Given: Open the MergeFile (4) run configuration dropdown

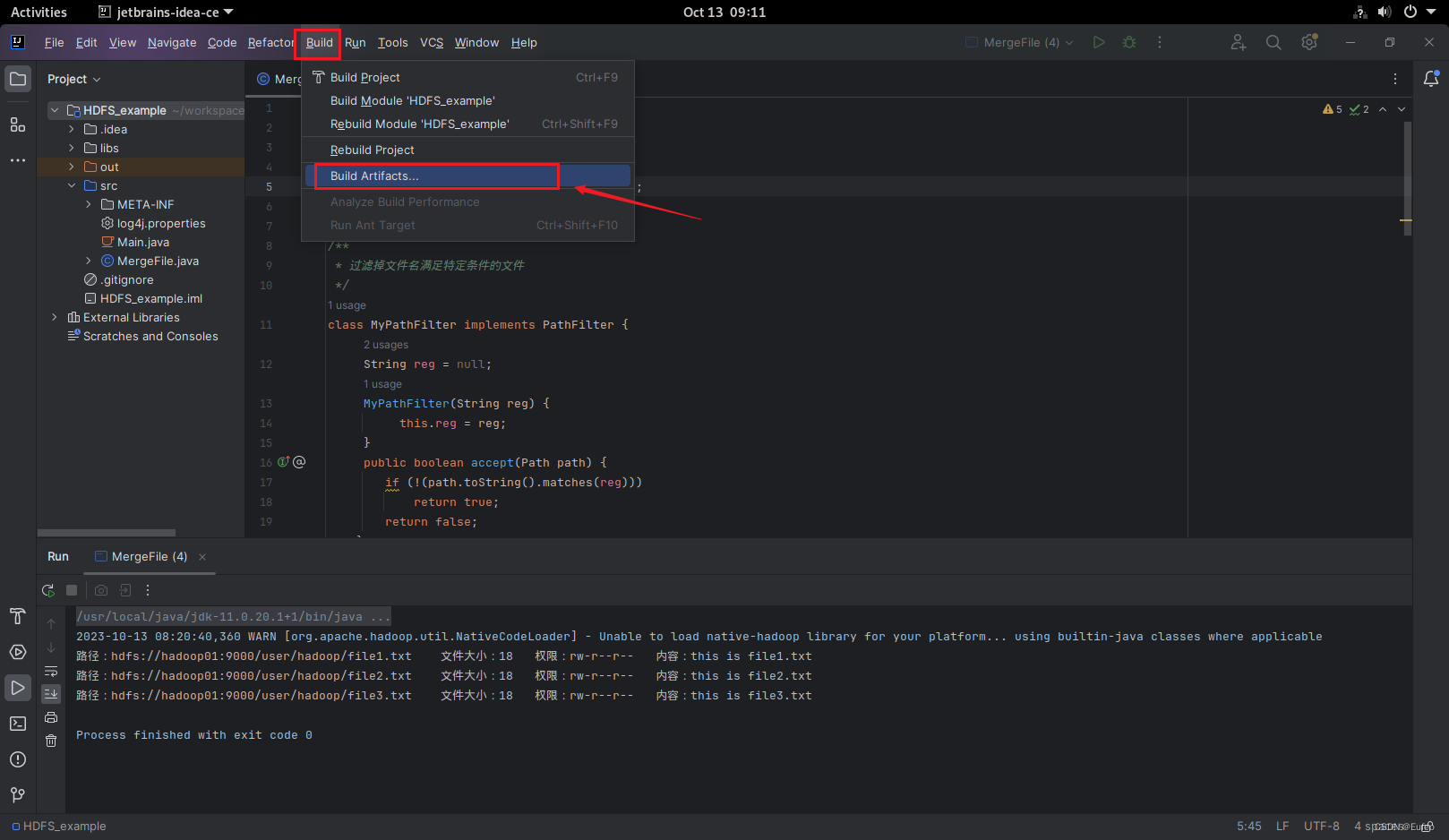Looking at the screenshot, I should click(x=1018, y=41).
